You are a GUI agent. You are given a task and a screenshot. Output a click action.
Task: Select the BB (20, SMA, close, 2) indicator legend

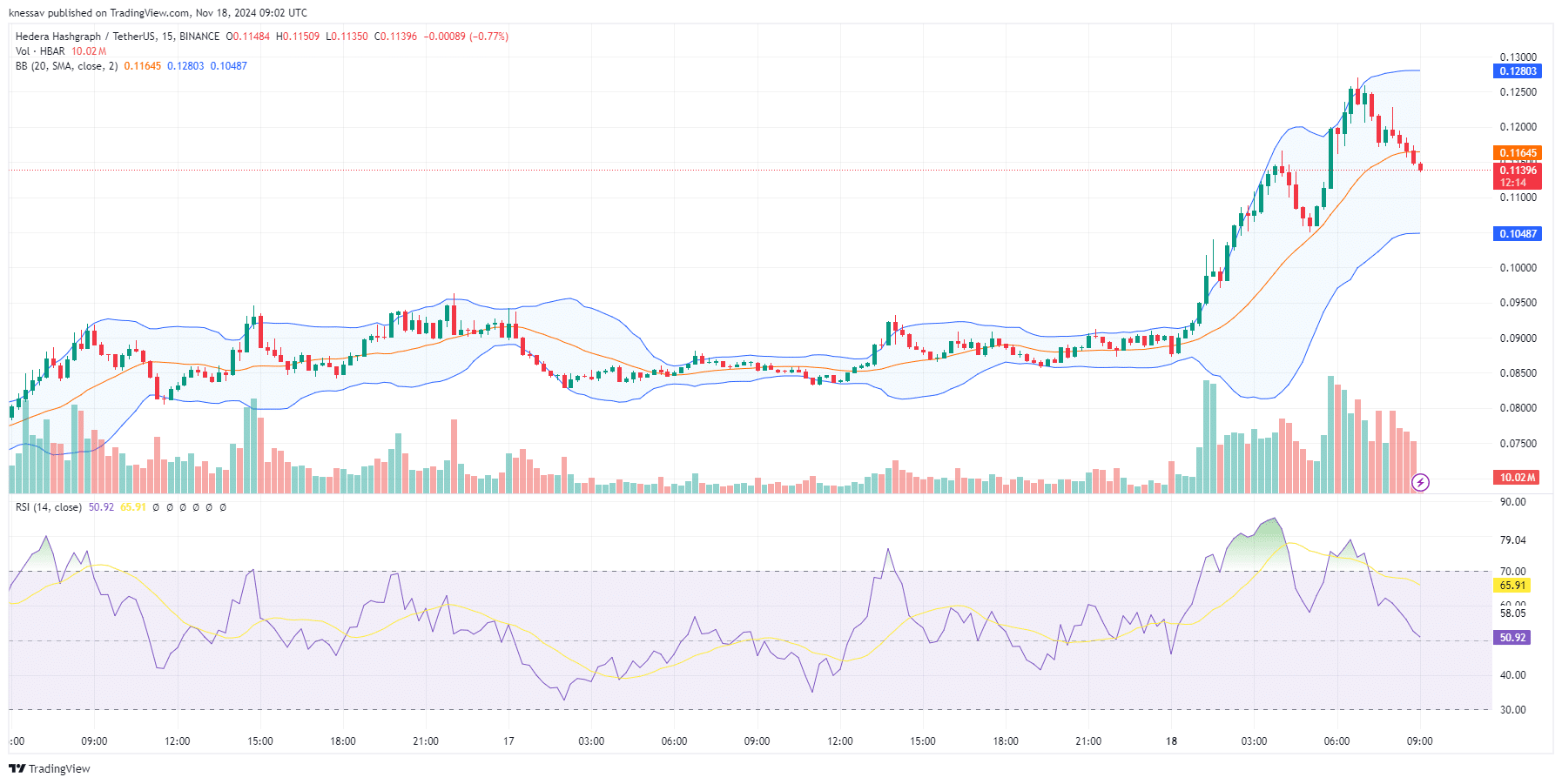(x=66, y=66)
